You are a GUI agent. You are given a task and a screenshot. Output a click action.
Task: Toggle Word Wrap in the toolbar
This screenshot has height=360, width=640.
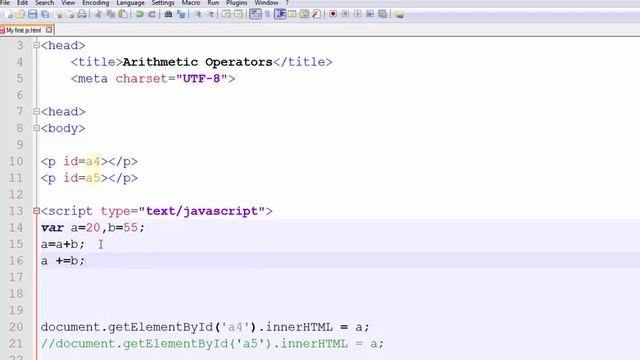pyautogui.click(x=256, y=15)
